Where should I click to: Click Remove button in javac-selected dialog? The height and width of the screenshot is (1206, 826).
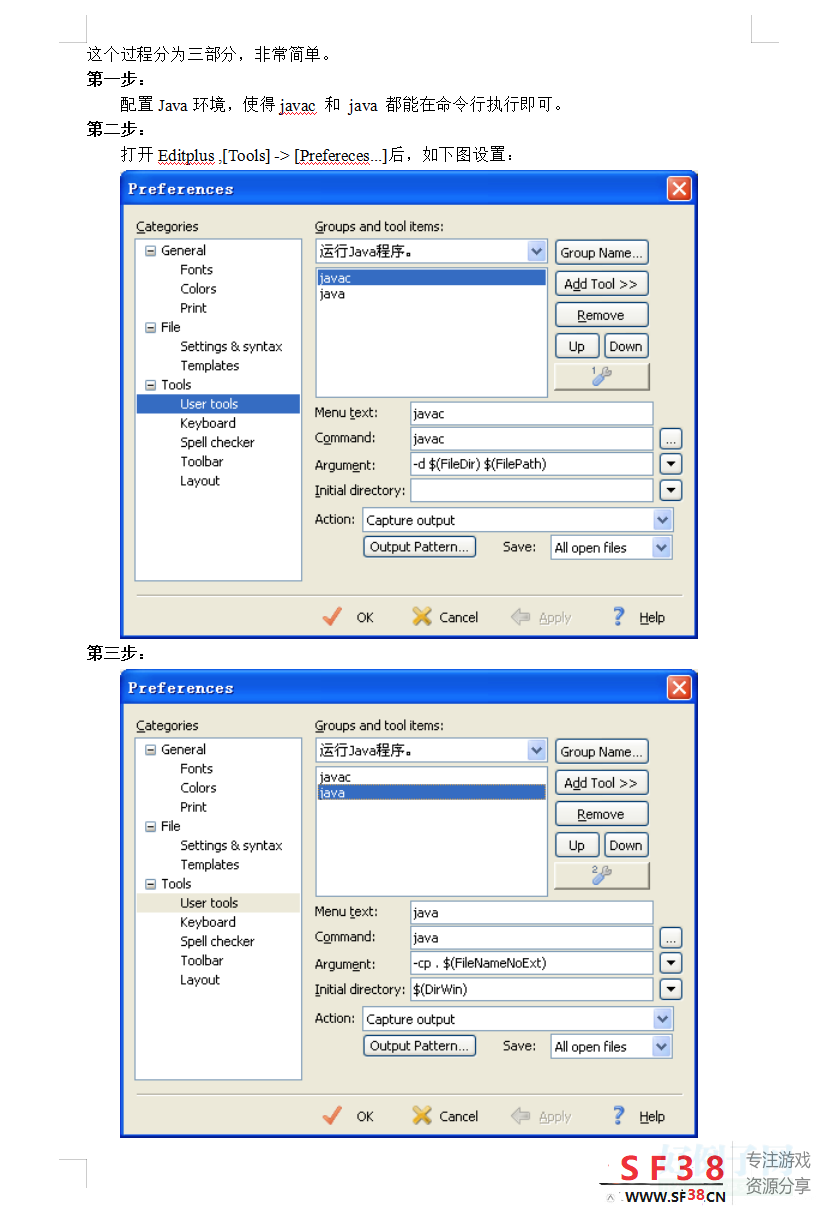pos(601,315)
